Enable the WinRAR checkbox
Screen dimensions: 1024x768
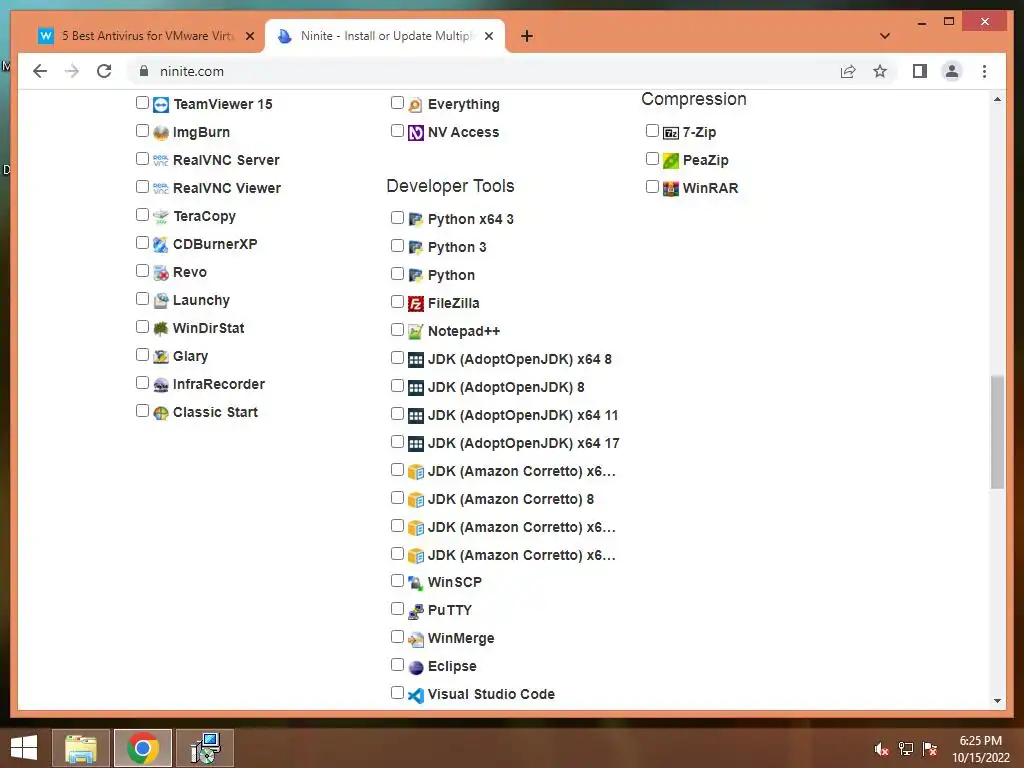coord(652,187)
